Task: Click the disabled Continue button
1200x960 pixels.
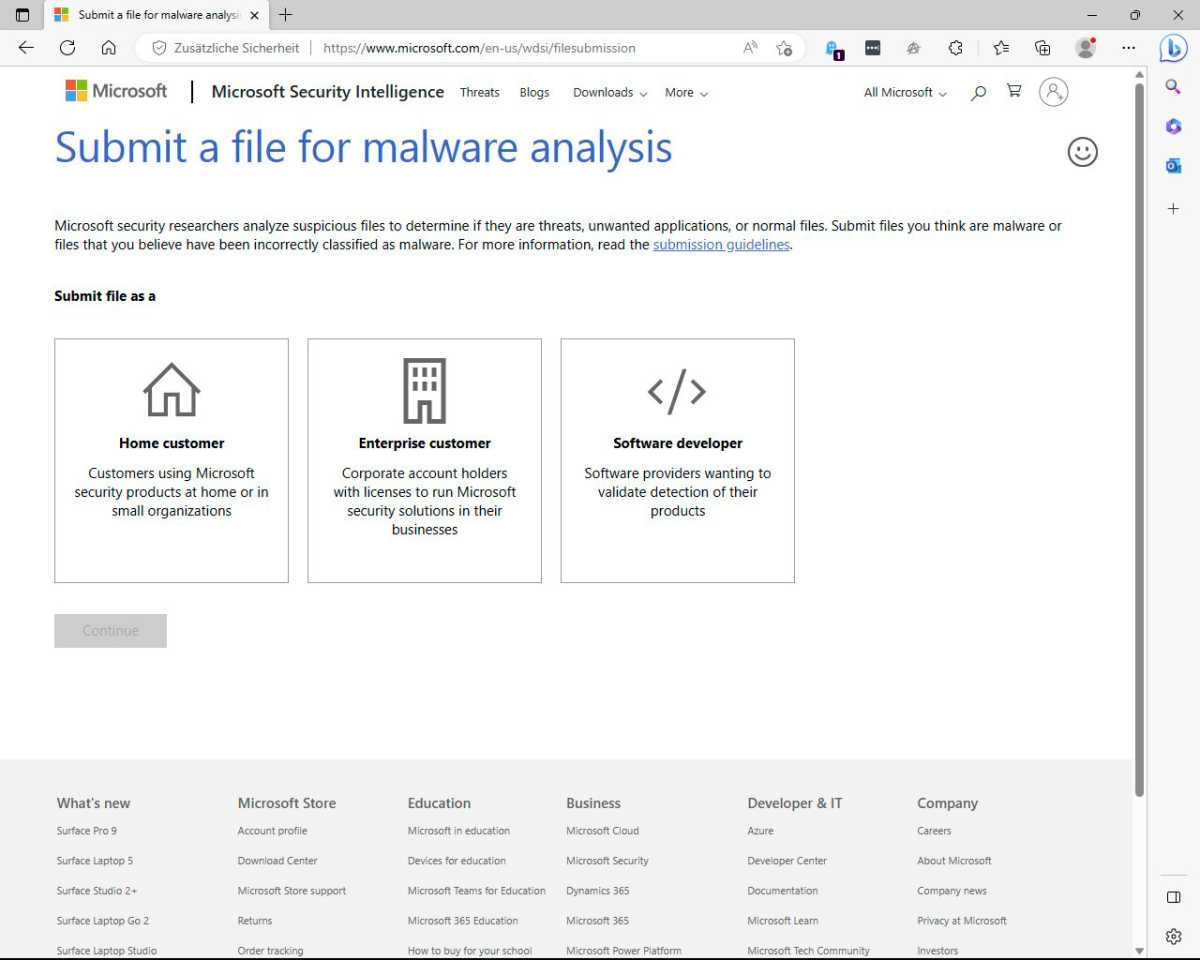Action: [111, 631]
